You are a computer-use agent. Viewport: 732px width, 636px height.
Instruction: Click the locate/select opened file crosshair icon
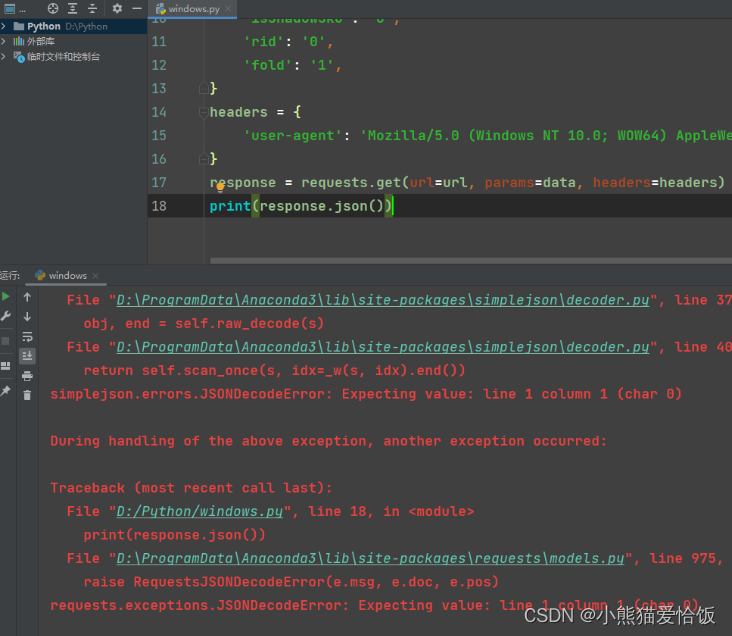point(53,8)
